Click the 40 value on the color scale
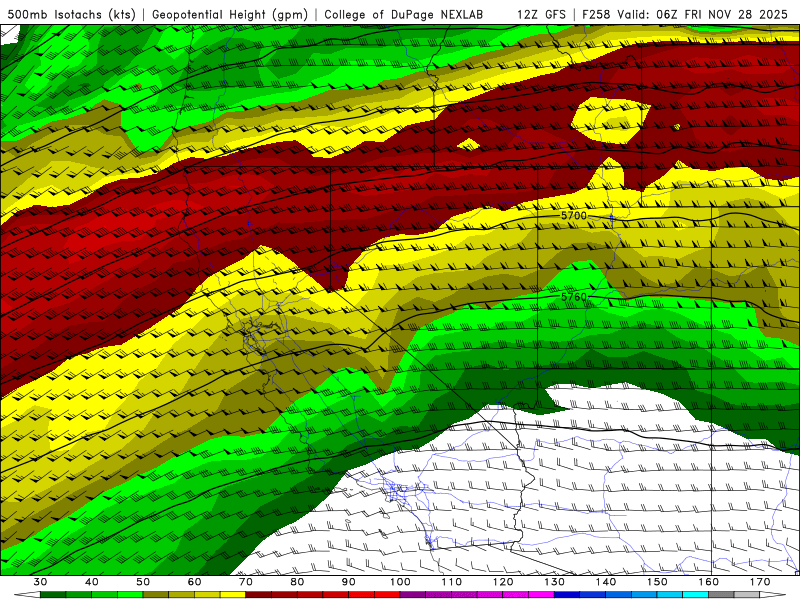Screen dimensions: 800x600 (x=92, y=582)
